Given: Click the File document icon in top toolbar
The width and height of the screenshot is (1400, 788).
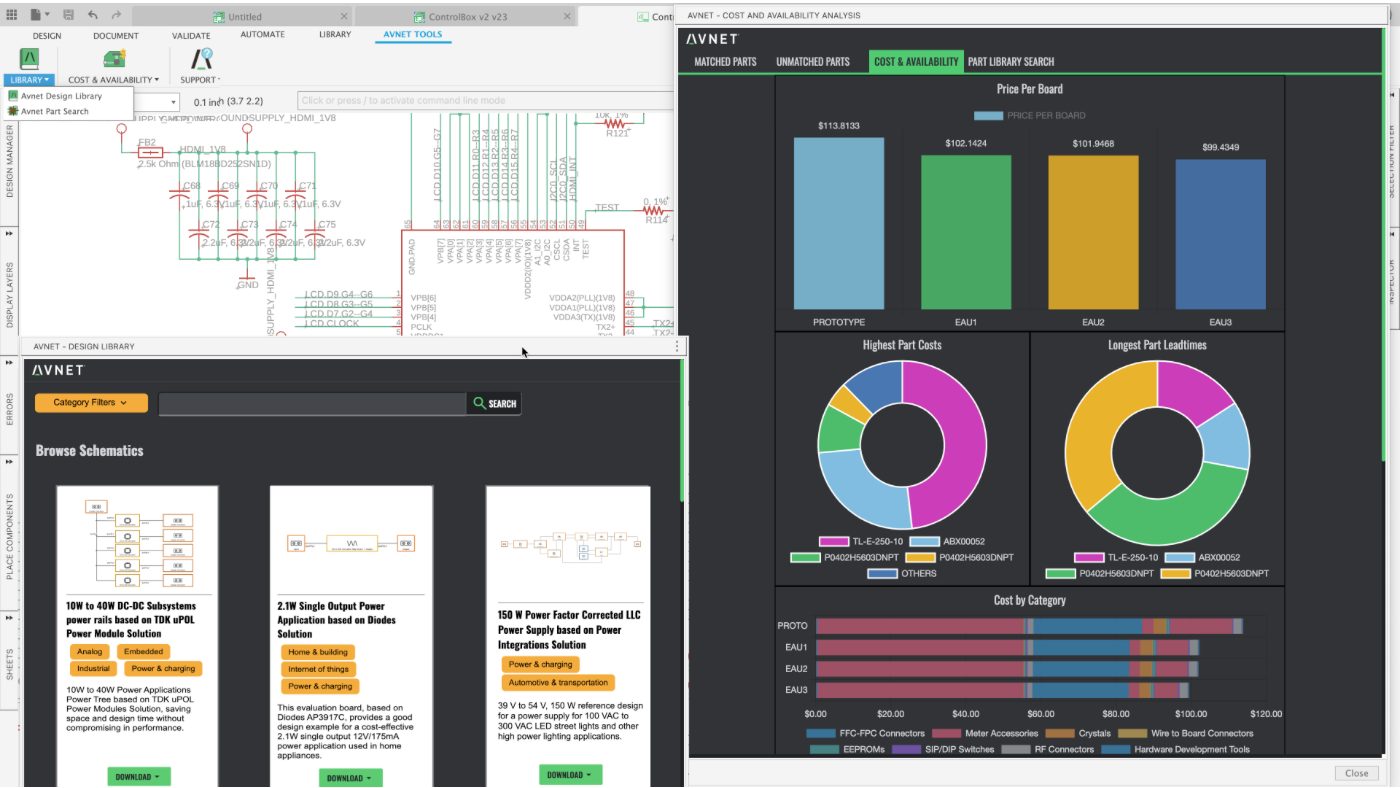Looking at the screenshot, I should coord(36,15).
